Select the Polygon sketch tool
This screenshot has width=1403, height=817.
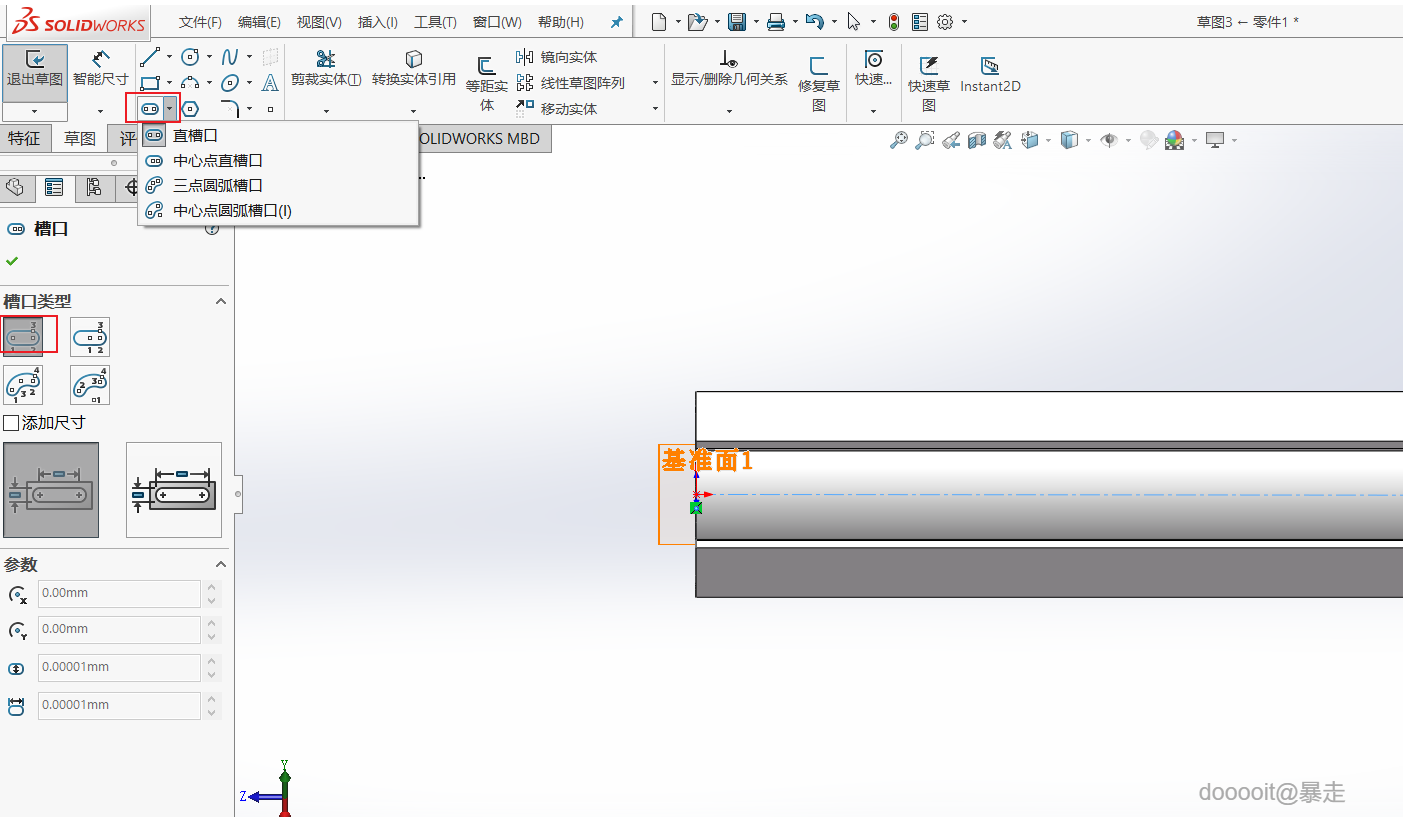[190, 109]
